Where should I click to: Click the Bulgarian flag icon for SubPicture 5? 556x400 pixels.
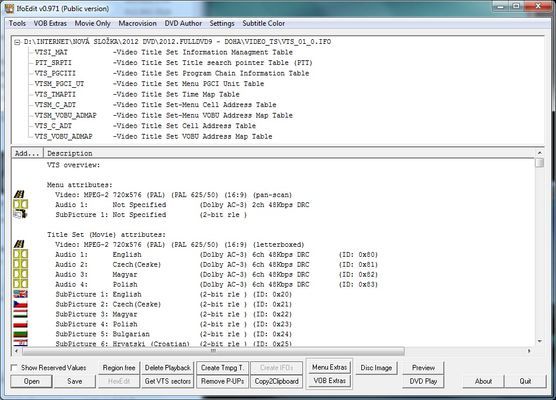click(21, 334)
